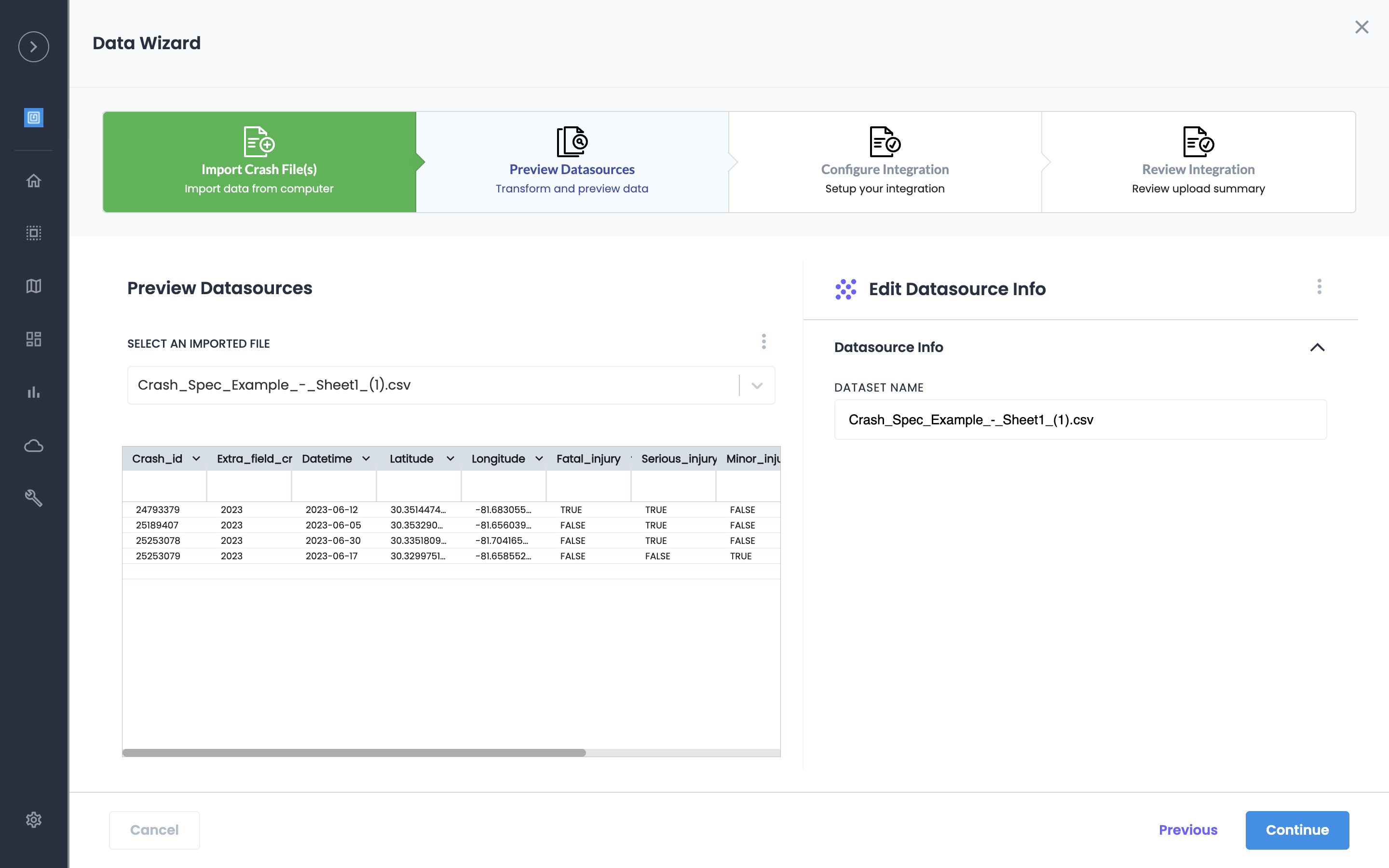Open the bar chart sidebar icon

(33, 392)
